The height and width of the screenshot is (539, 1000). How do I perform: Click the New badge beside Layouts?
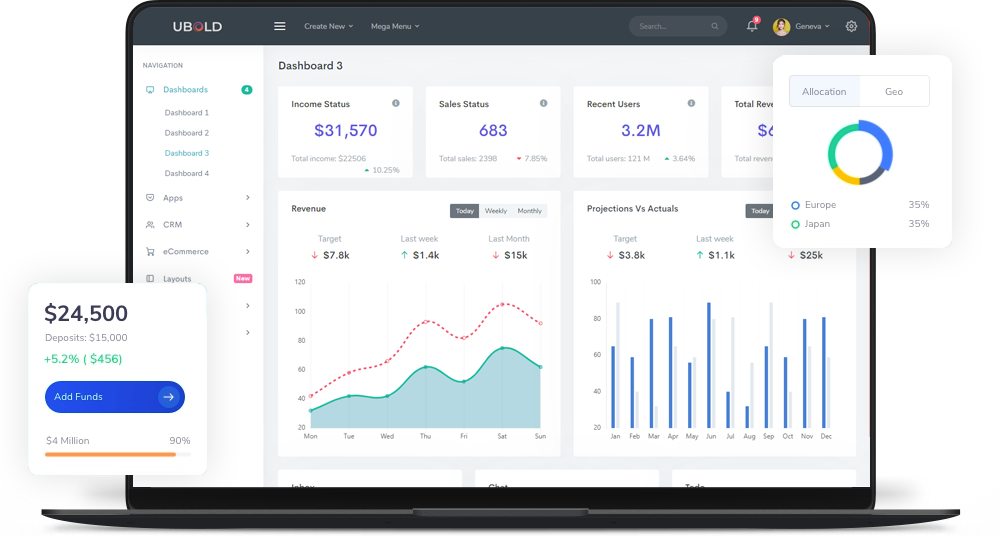[x=243, y=278]
